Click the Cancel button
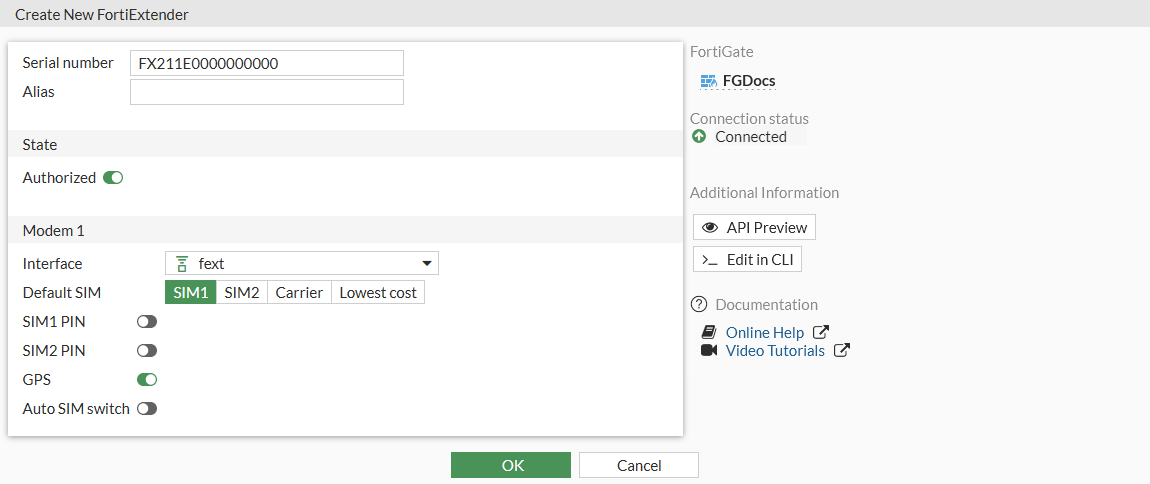Screen dimensions: 1150x484 pyautogui.click(x=638, y=465)
